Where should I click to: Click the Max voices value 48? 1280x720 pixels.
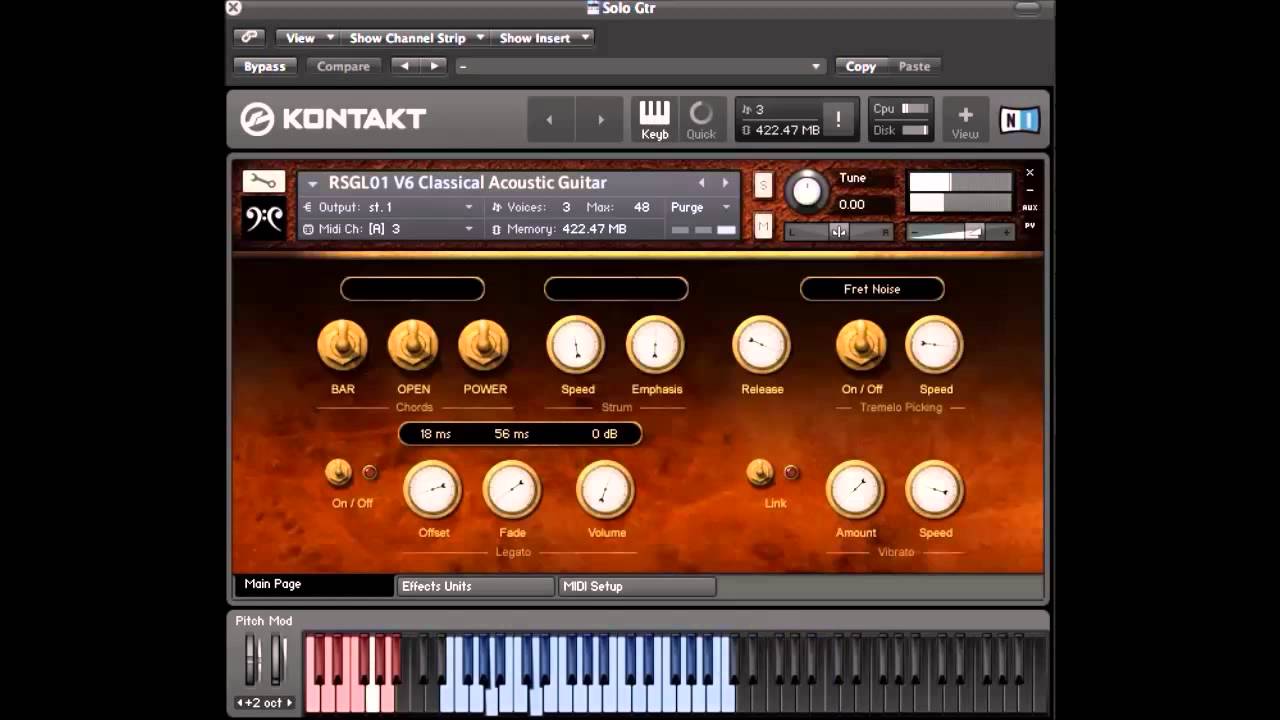point(641,207)
